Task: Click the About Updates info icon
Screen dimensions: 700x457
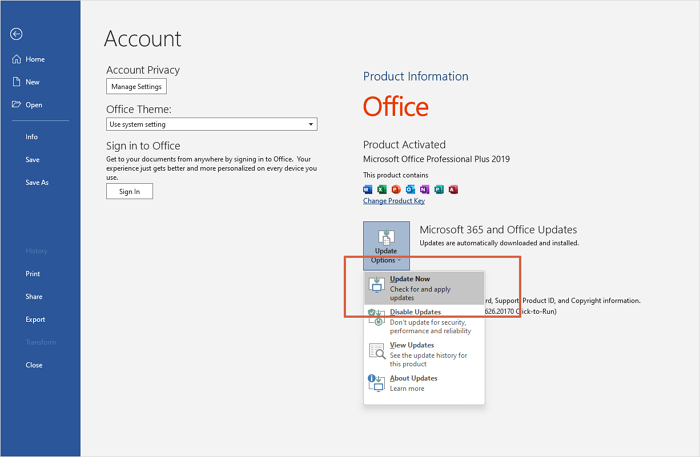Action: [x=376, y=383]
